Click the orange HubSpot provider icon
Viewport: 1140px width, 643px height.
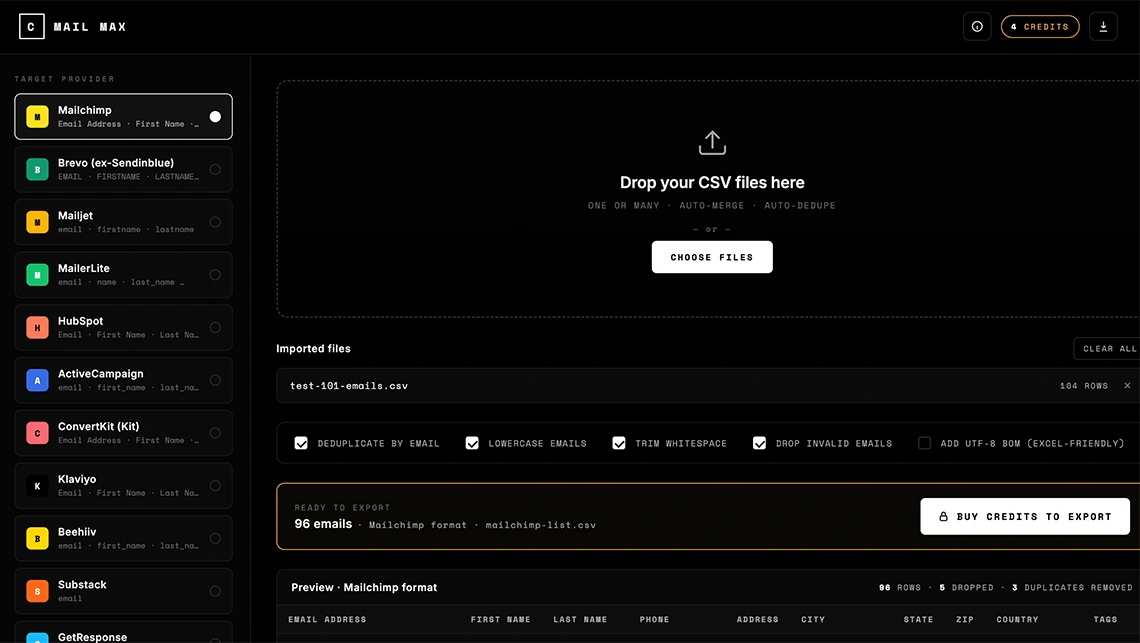pyautogui.click(x=37, y=327)
